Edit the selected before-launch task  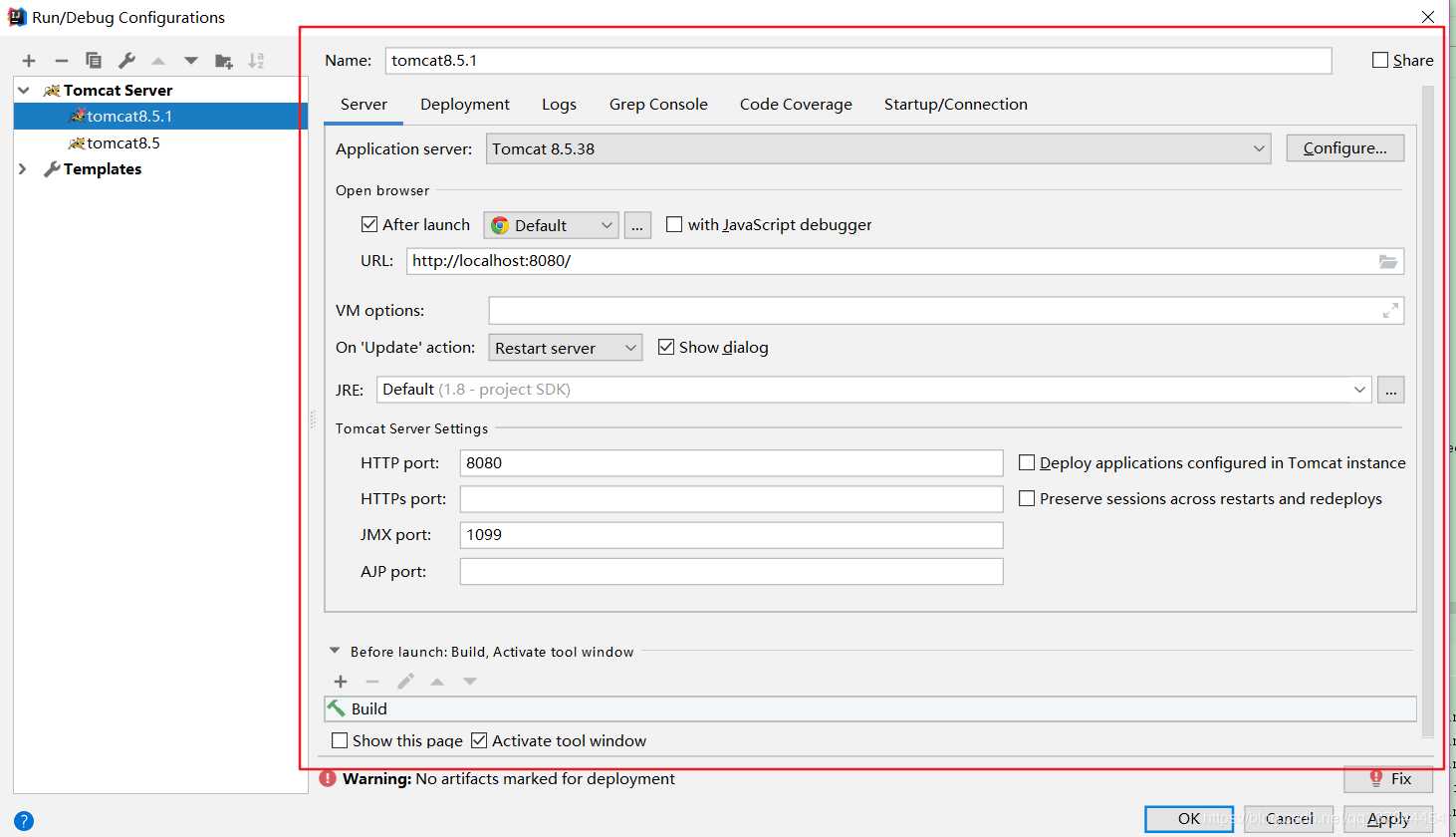coord(405,682)
